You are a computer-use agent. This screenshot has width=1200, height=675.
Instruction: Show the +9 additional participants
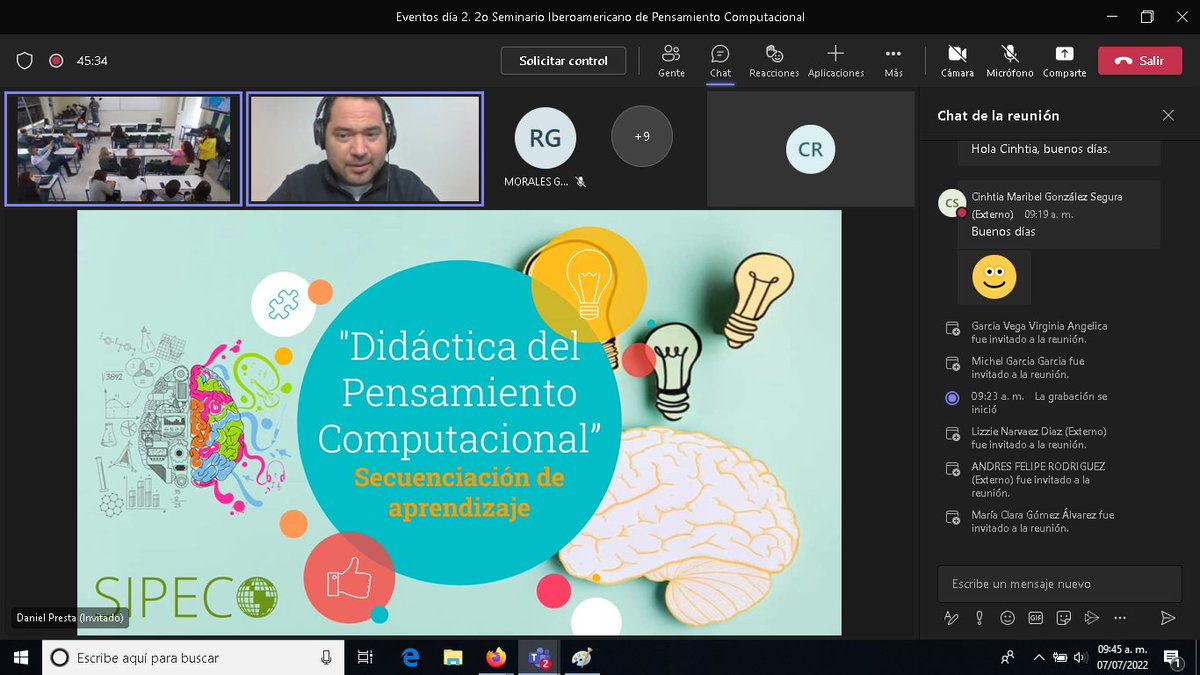point(642,136)
